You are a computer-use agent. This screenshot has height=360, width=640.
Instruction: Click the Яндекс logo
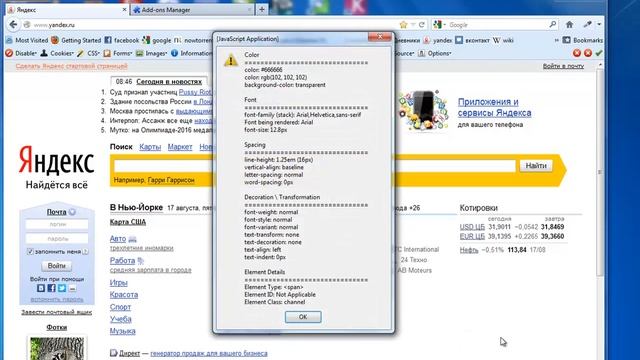56,161
